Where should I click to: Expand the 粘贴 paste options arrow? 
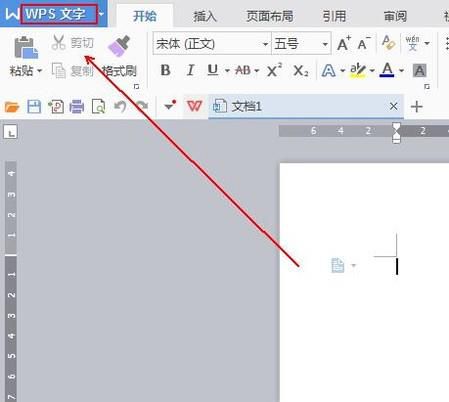(39, 71)
